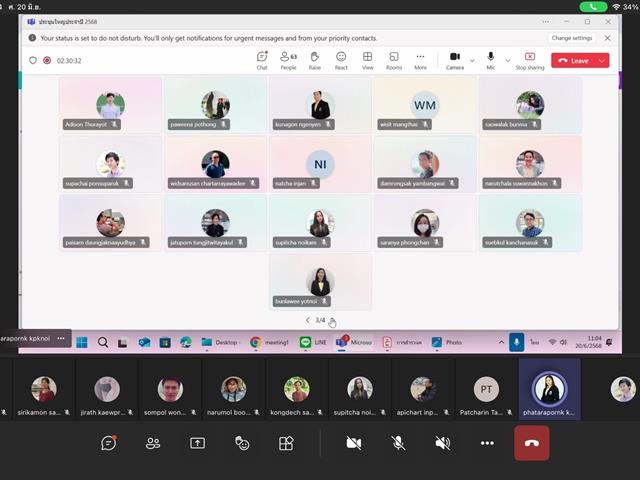Open Microsoft Store from the shared taskbar
Image resolution: width=640 pixels, height=480 pixels.
point(165,342)
